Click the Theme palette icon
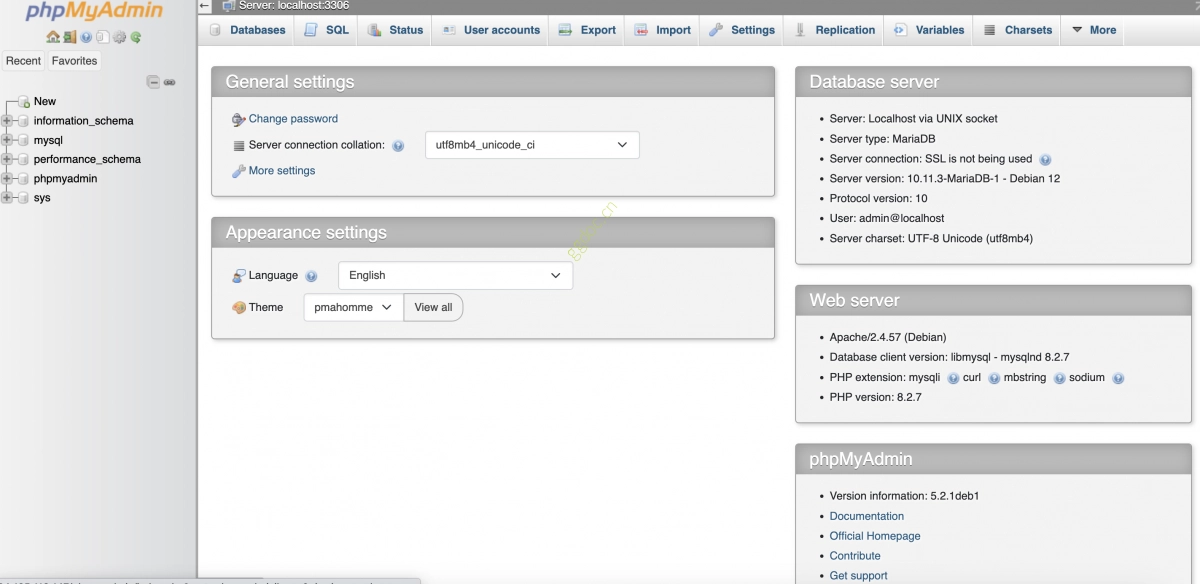1200x584 pixels. click(238, 308)
